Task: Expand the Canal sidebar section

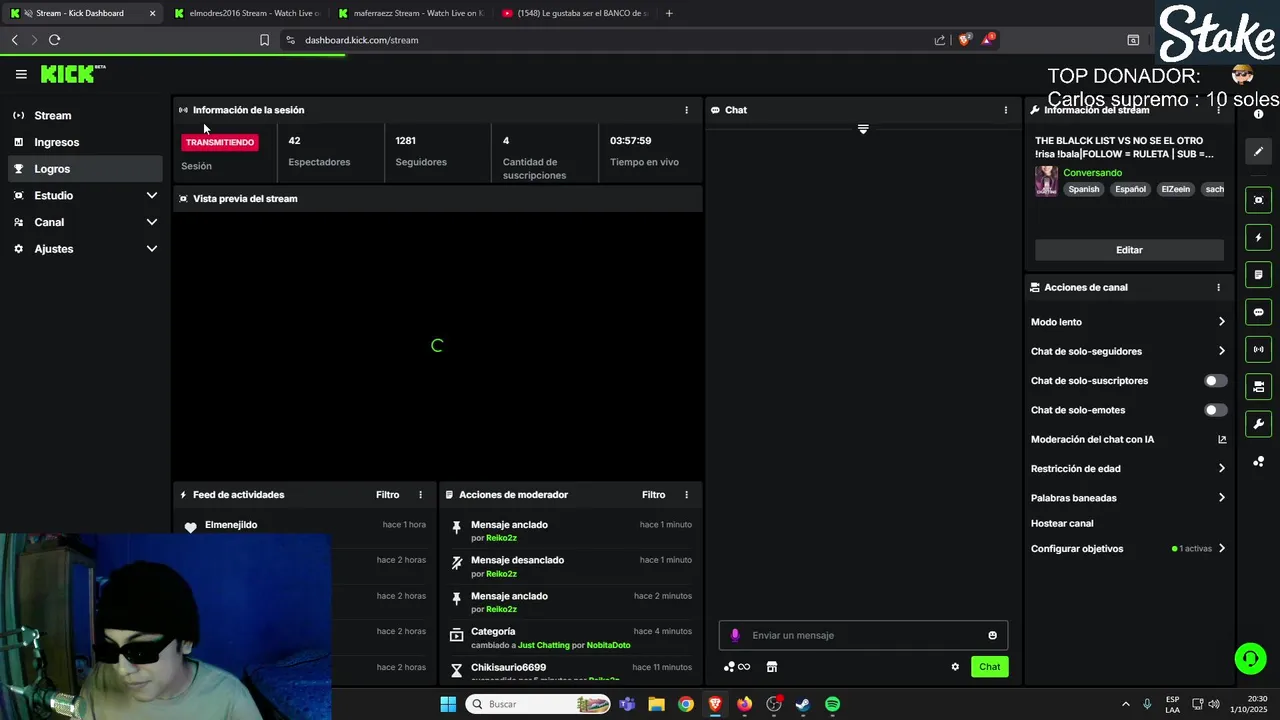Action: [x=85, y=222]
